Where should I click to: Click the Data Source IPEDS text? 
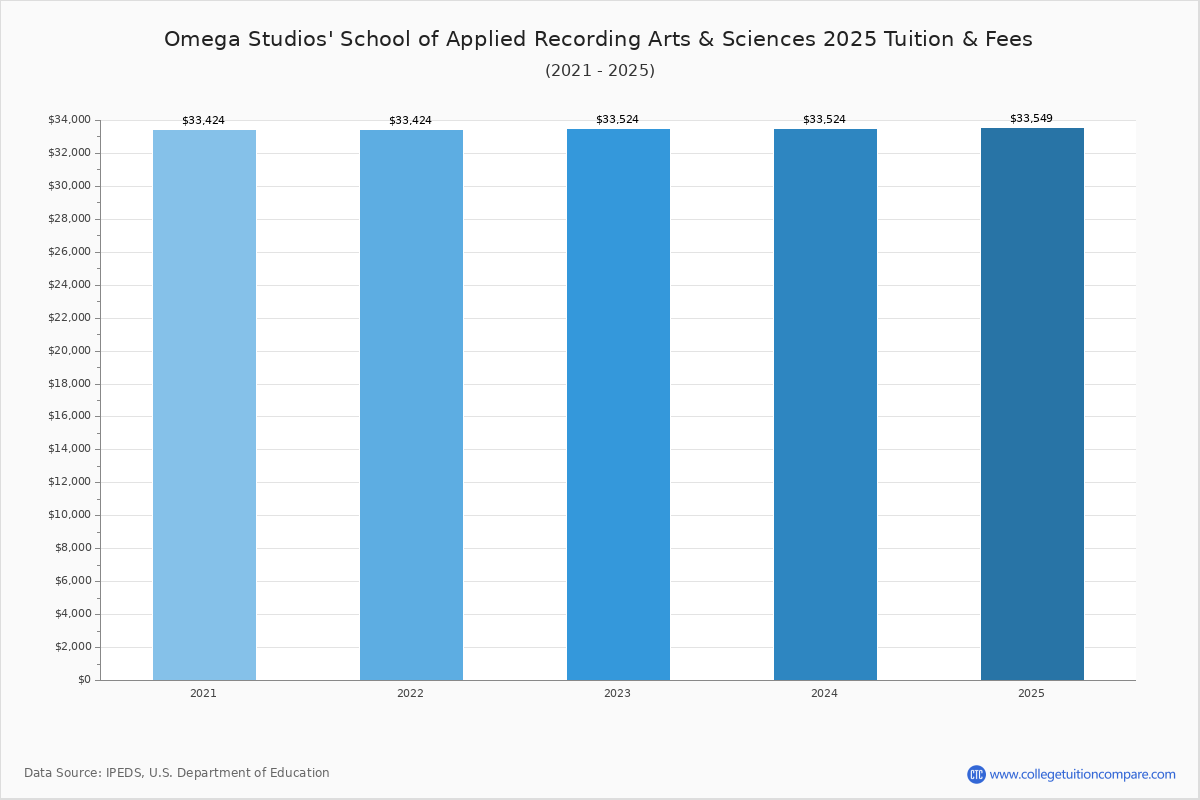pos(177,773)
